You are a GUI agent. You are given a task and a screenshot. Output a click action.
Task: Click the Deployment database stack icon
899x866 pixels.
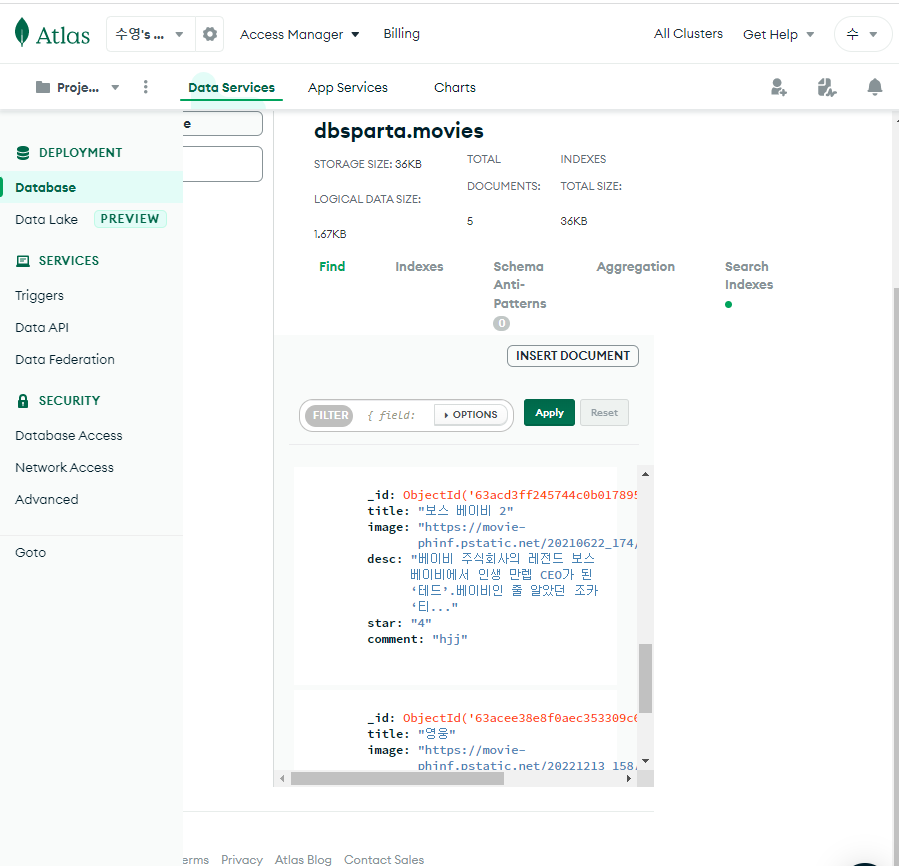click(x=23, y=153)
